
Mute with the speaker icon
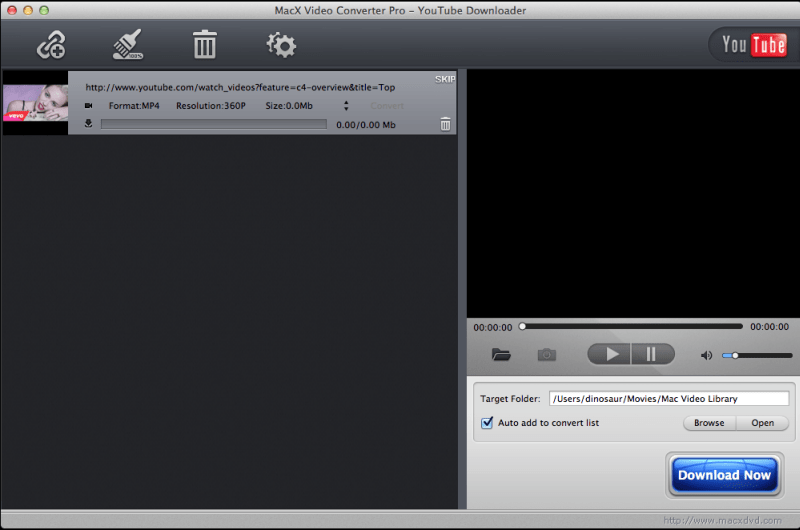[x=706, y=355]
